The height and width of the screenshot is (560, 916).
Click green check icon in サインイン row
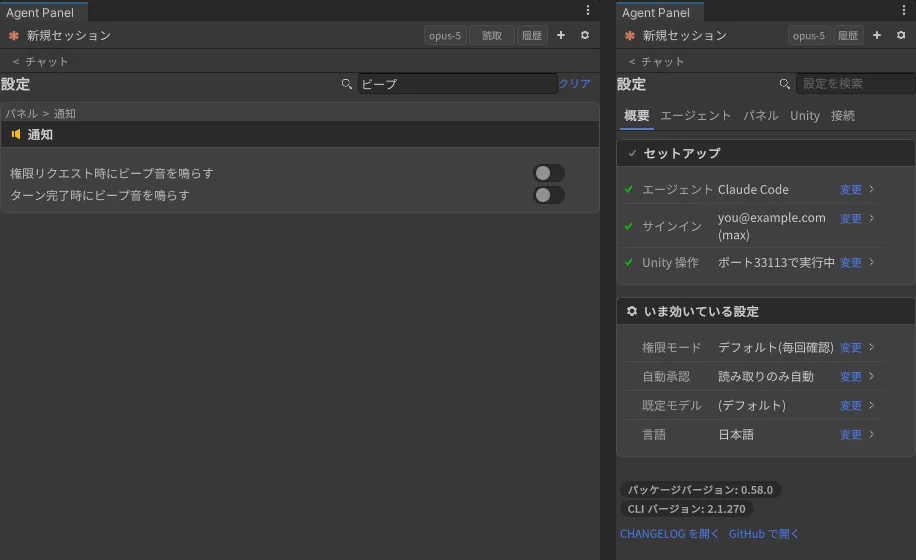point(629,226)
